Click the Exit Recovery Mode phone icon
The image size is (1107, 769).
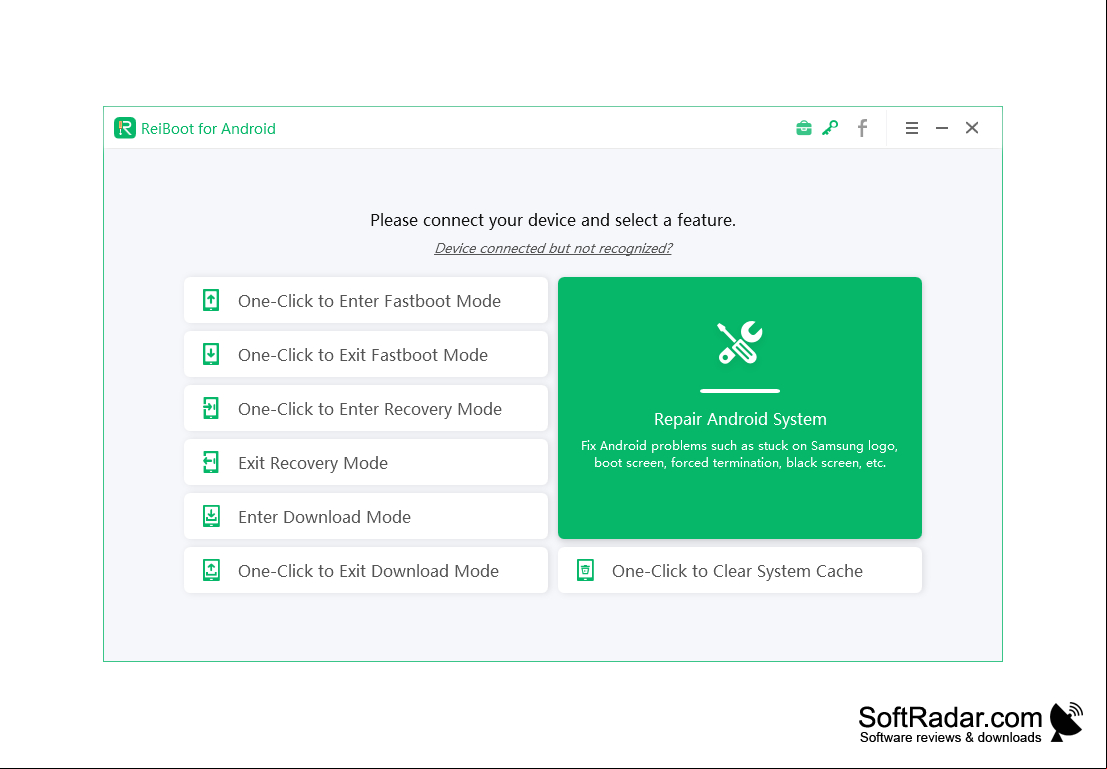(x=211, y=462)
